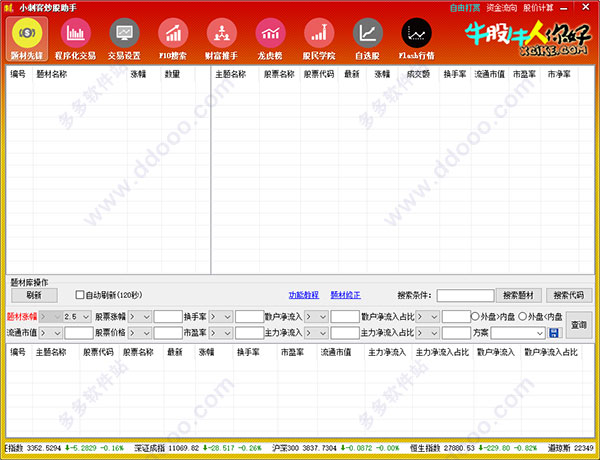The image size is (600, 460).
Task: Focus the 流通市值 value input field
Action: pos(79,333)
